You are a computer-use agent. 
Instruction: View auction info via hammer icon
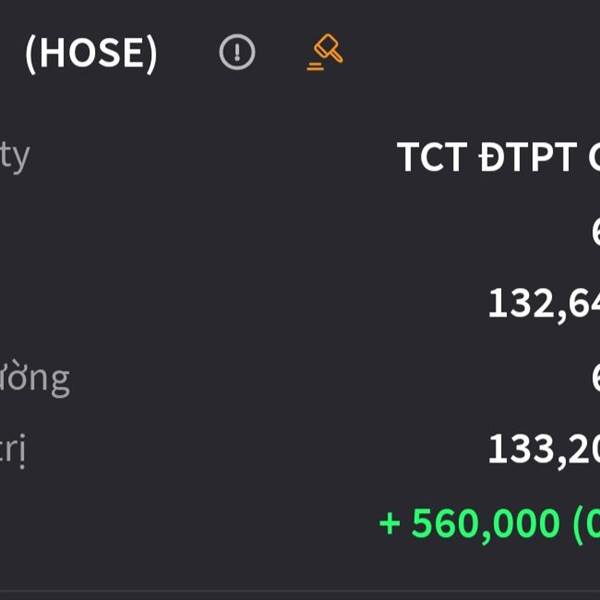click(325, 52)
